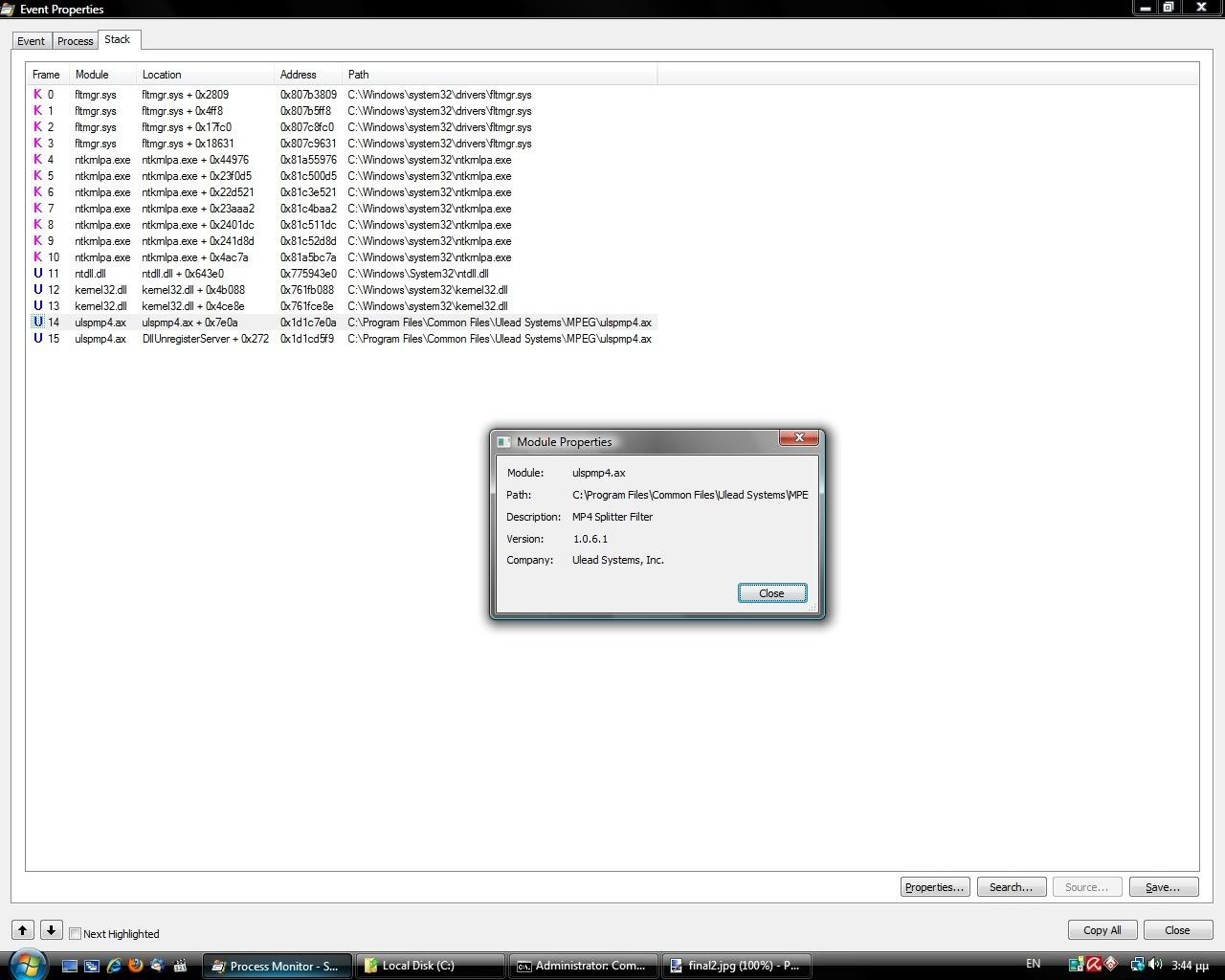Sort the stack by the Module column header
1225x980 pixels.
92,75
